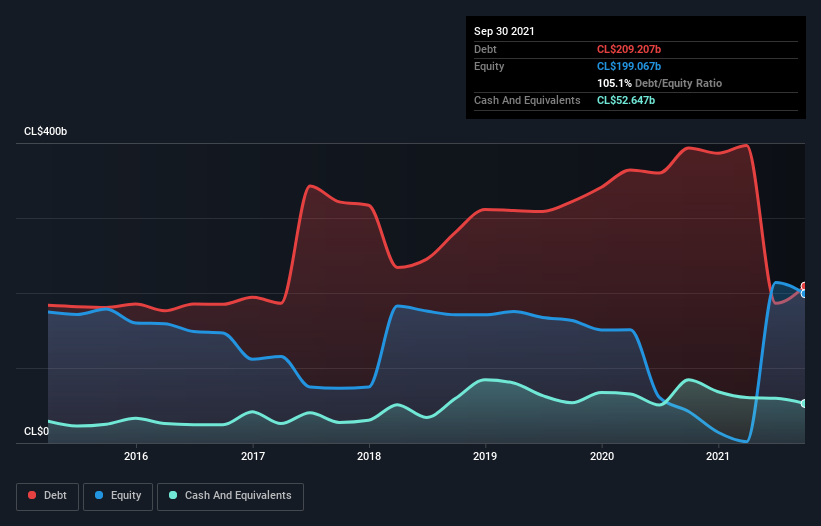Click the 2016 x-axis label

coord(136,456)
